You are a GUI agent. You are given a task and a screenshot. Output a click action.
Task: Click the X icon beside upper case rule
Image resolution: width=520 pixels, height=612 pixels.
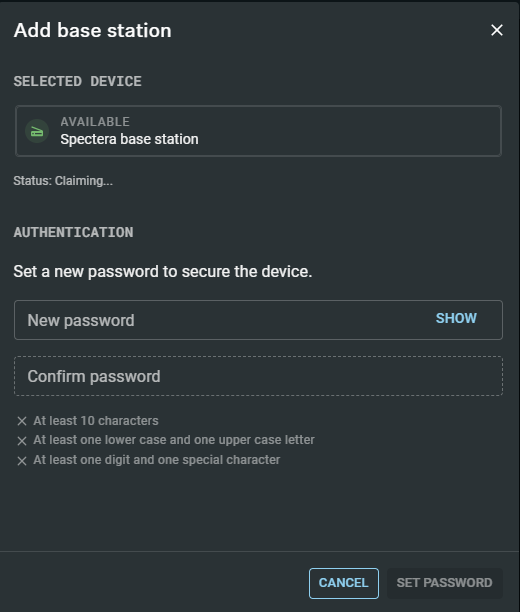22,441
